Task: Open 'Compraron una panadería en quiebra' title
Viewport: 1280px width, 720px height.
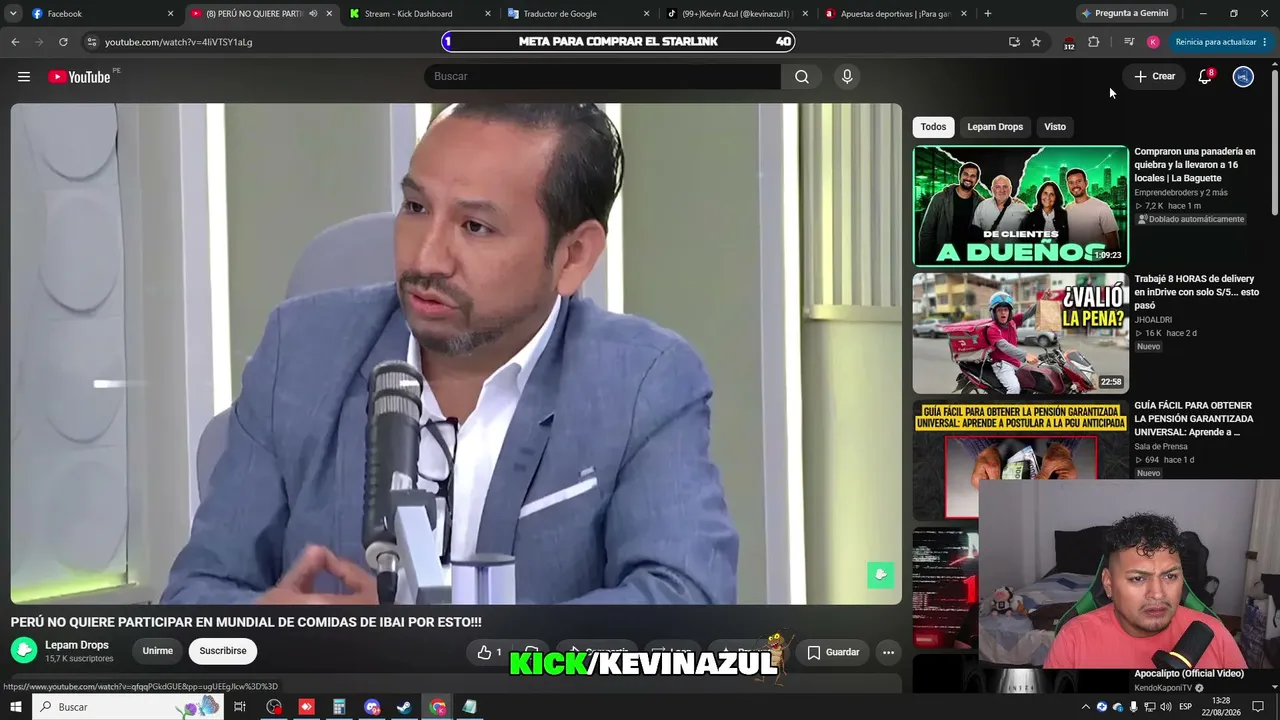Action: point(1195,165)
